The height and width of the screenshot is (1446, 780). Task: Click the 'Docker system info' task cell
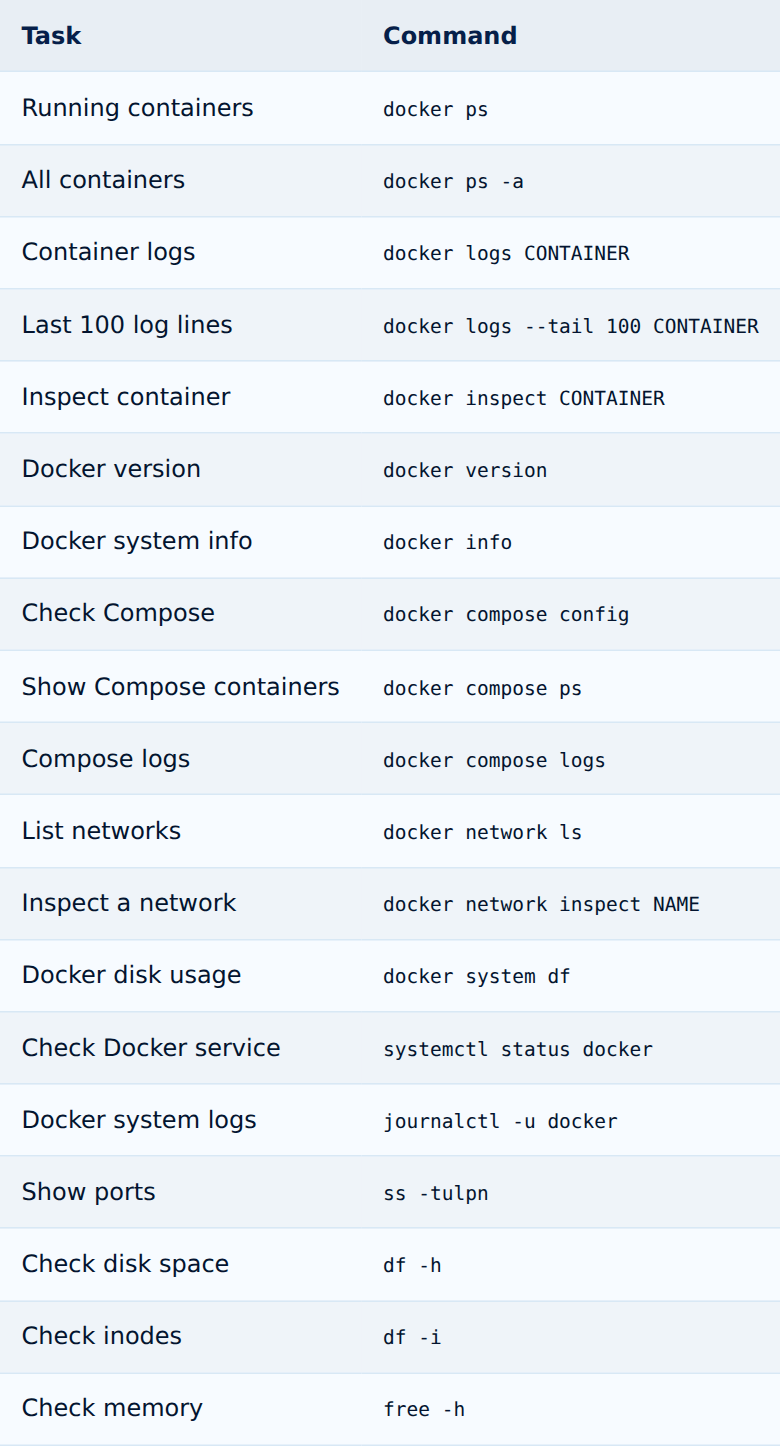point(137,541)
